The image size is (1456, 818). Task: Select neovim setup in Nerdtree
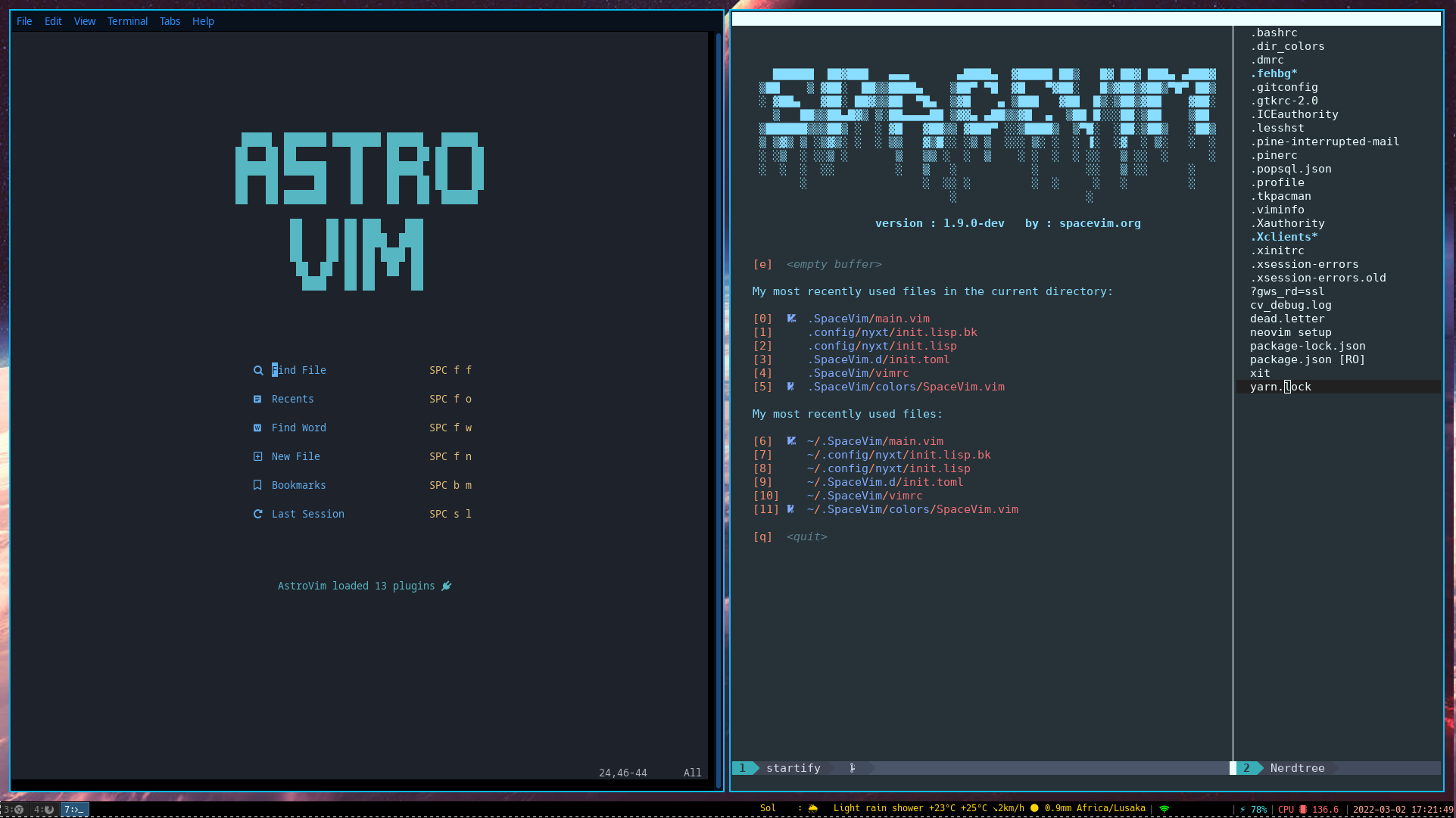coord(1291,332)
